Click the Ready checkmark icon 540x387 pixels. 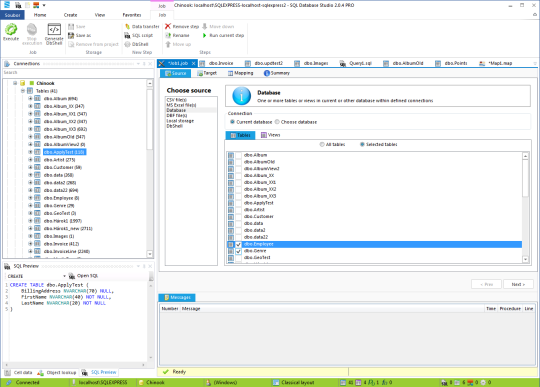[x=166, y=372]
